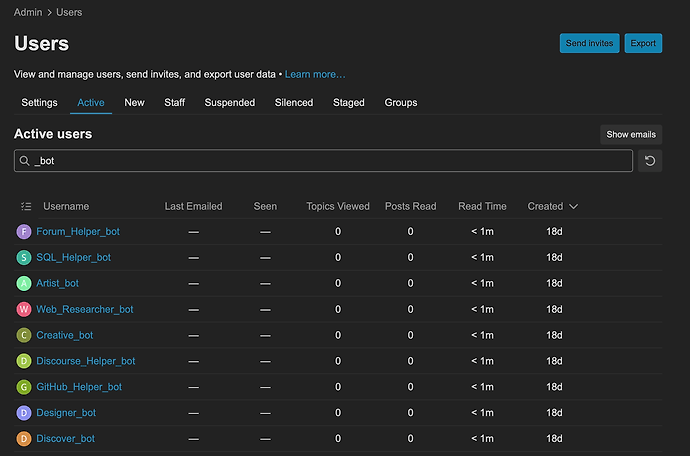Open Discourse_Helper_bot user link
The image size is (690, 456).
click(x=86, y=361)
